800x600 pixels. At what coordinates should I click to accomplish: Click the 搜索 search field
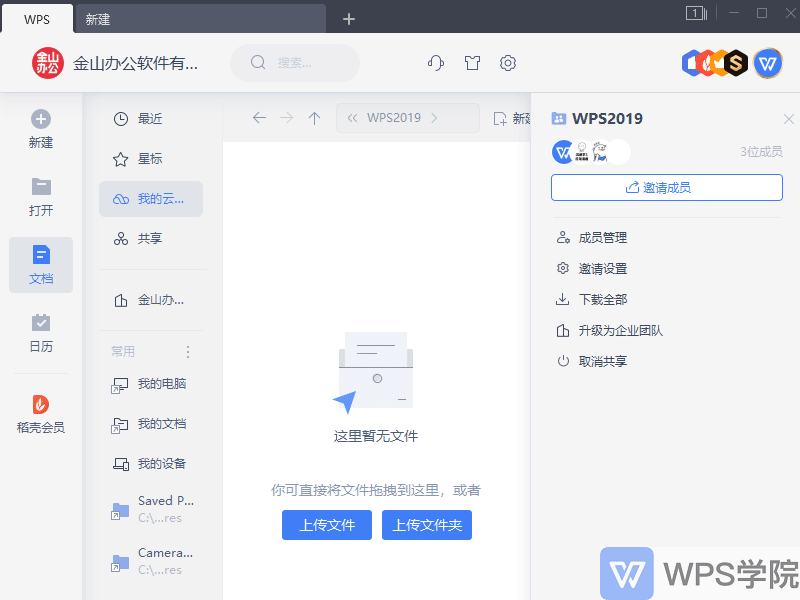point(295,63)
